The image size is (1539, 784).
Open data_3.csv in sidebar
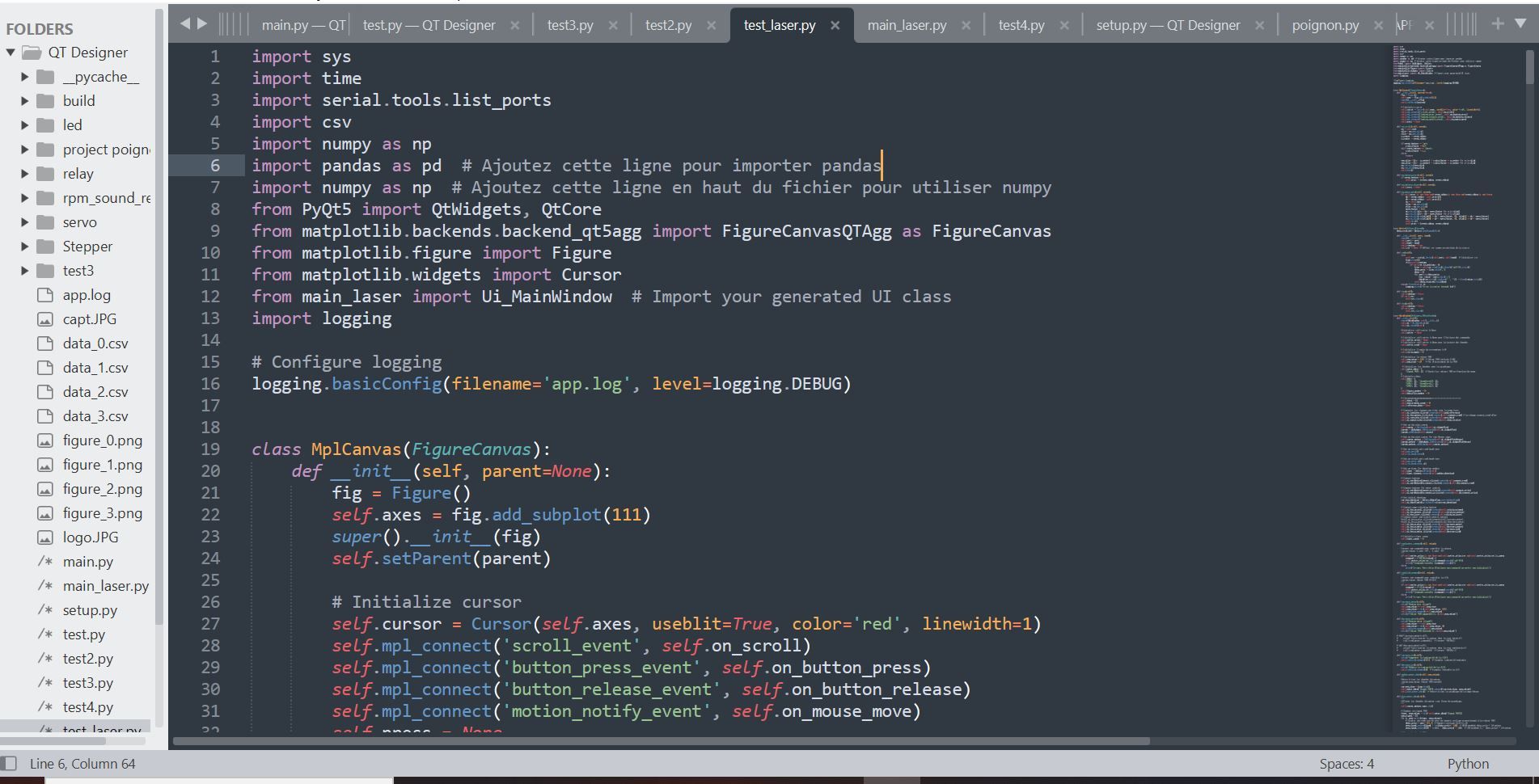[x=95, y=416]
